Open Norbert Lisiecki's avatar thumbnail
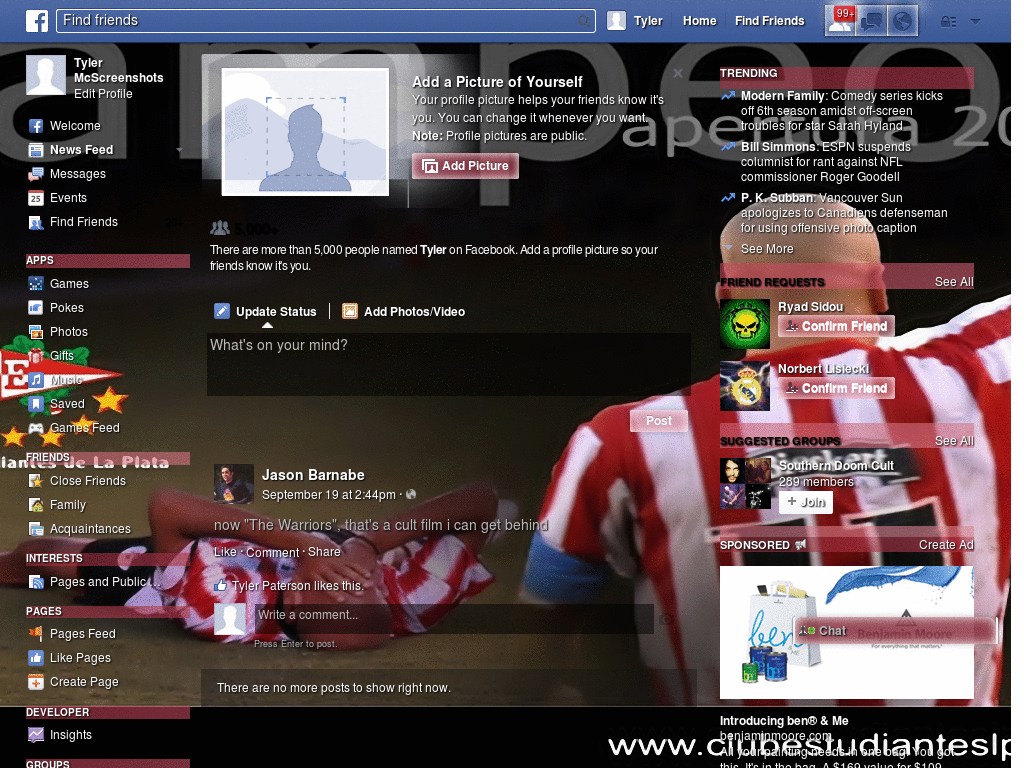Image resolution: width=1024 pixels, height=768 pixels. [744, 386]
